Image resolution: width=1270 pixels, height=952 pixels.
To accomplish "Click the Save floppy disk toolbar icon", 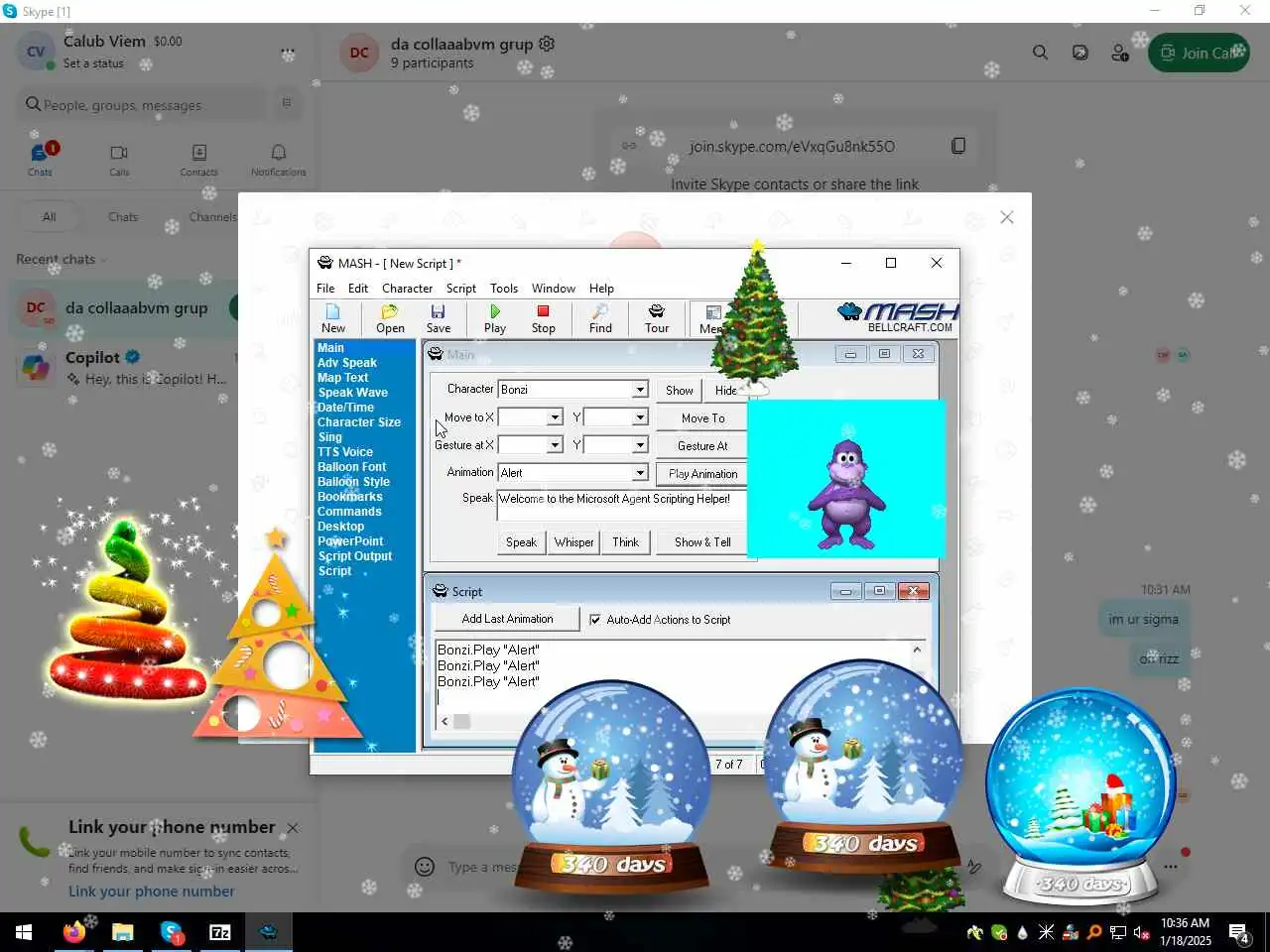I will coord(438,318).
